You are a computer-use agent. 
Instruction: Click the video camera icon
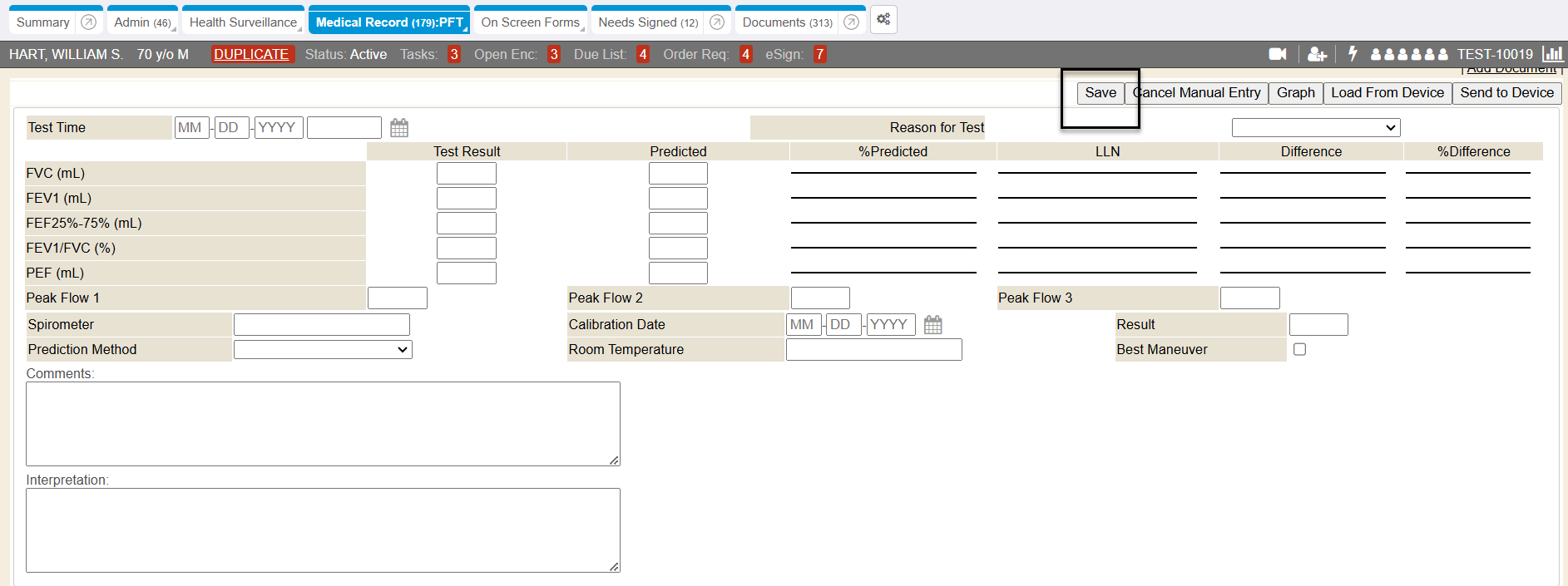(x=1277, y=54)
